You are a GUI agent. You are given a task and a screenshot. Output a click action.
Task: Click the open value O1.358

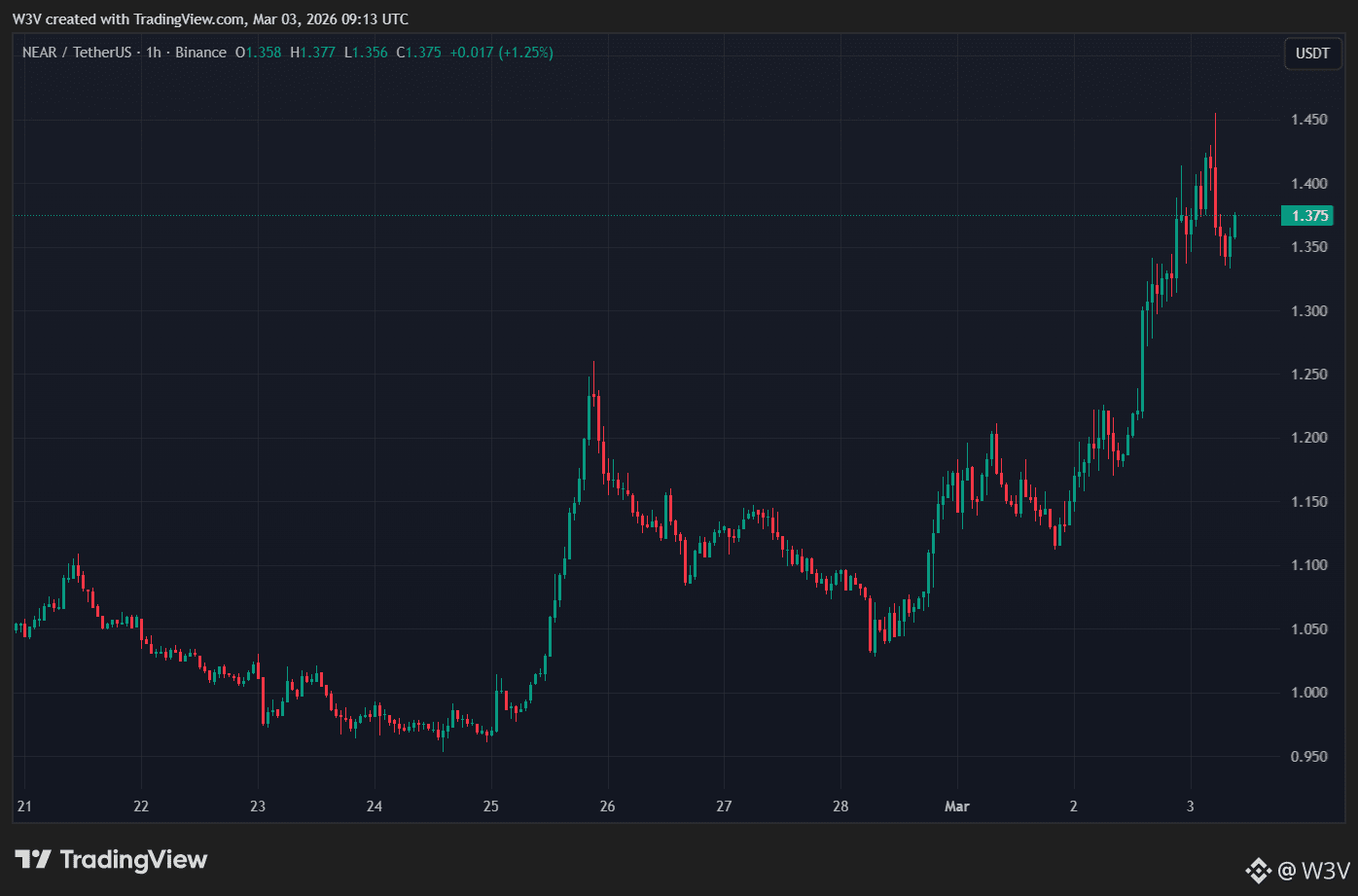[259, 53]
